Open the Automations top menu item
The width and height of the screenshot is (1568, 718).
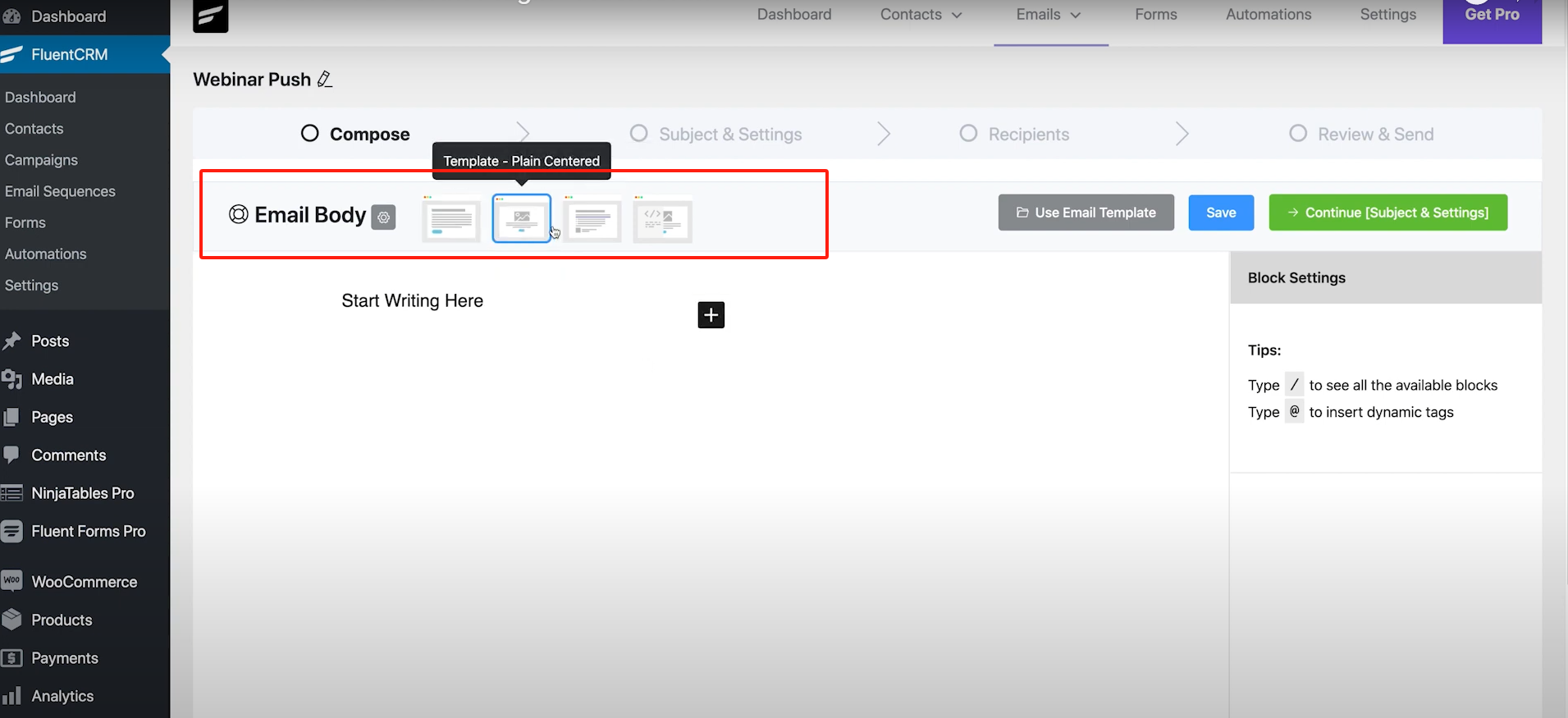click(1268, 15)
